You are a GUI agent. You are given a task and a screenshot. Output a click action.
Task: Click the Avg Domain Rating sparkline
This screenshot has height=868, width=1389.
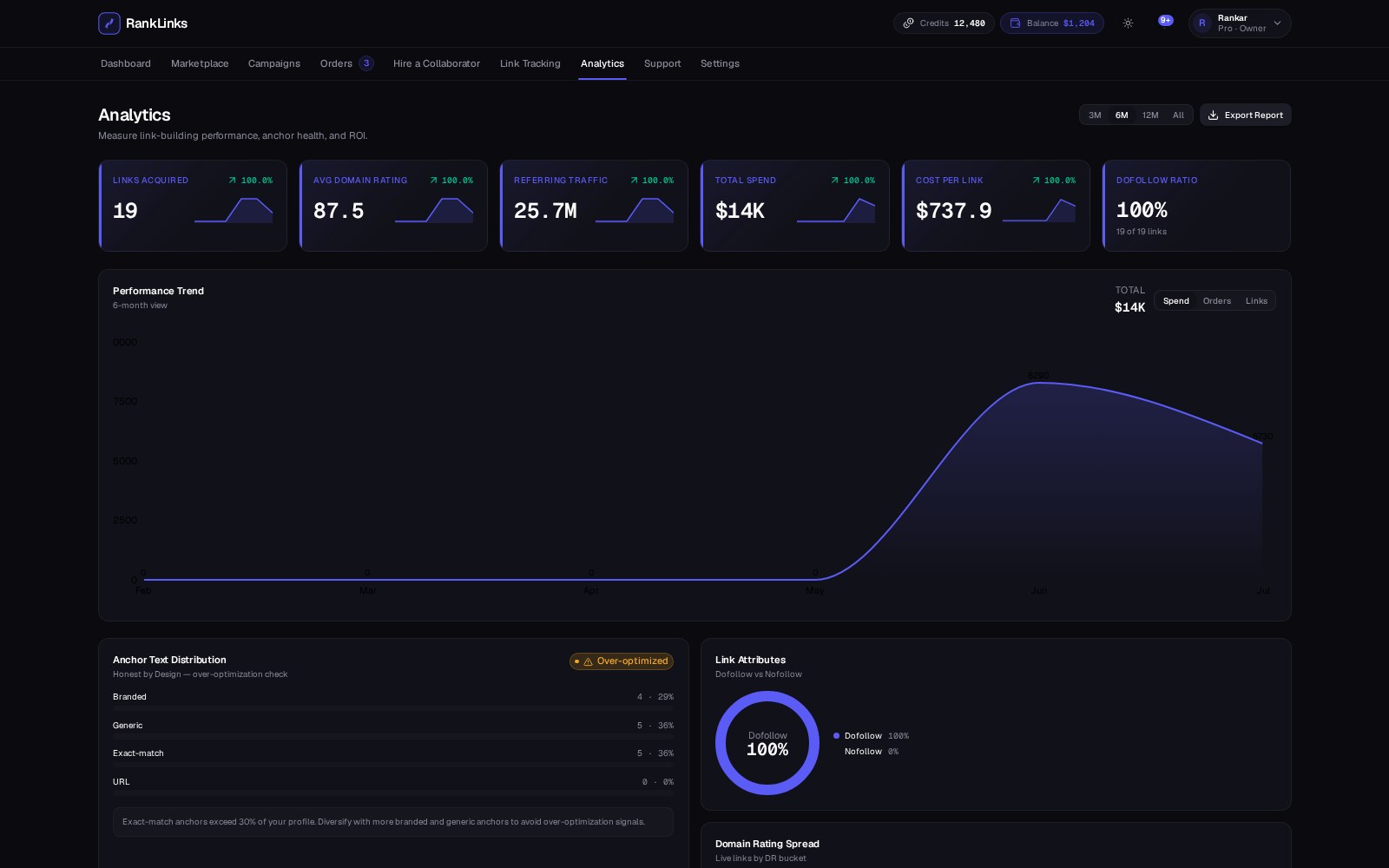(x=434, y=211)
